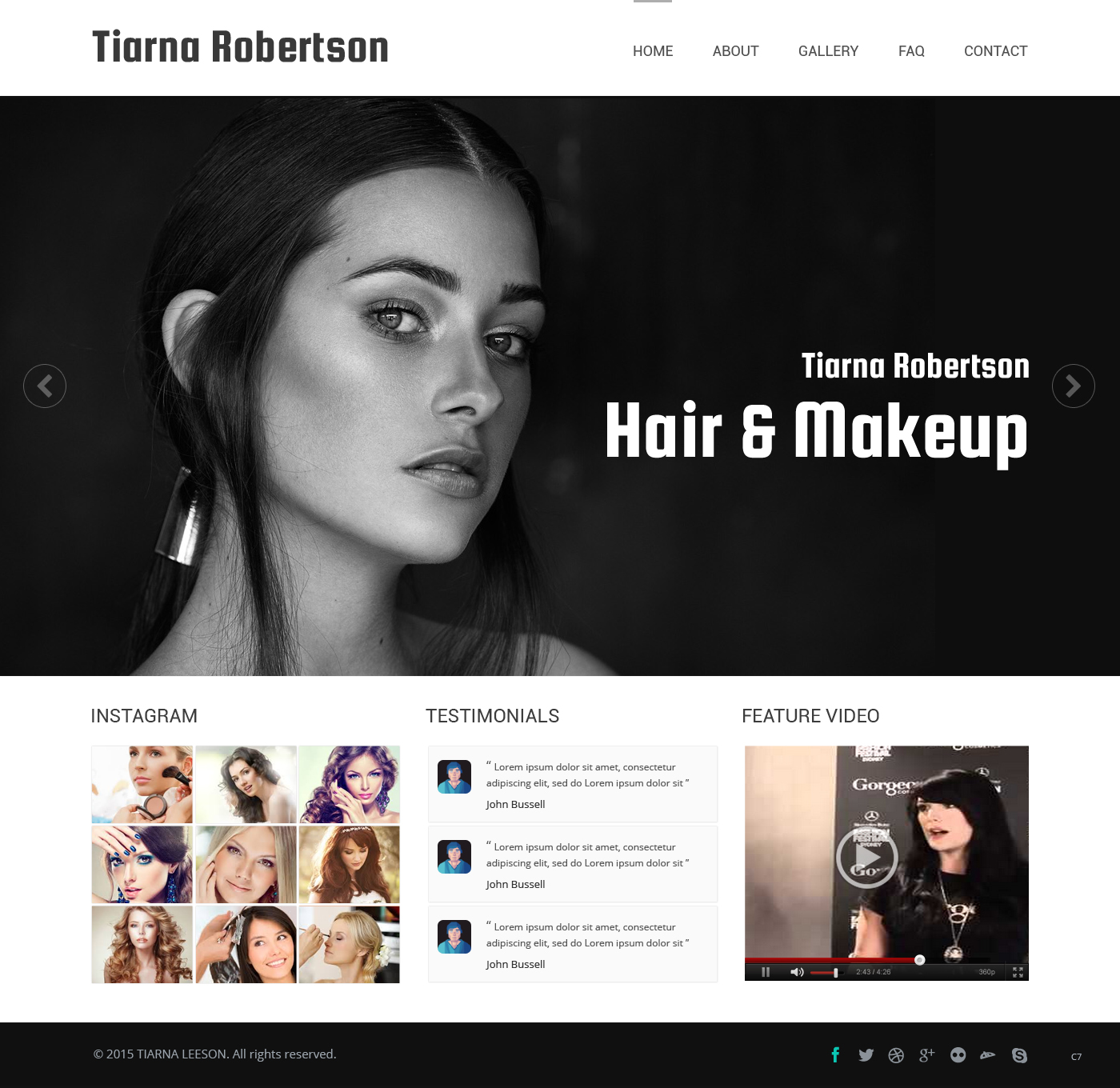This screenshot has height=1088, width=1120.
Task: Open the Instagram photo with blue nails
Action: (142, 865)
